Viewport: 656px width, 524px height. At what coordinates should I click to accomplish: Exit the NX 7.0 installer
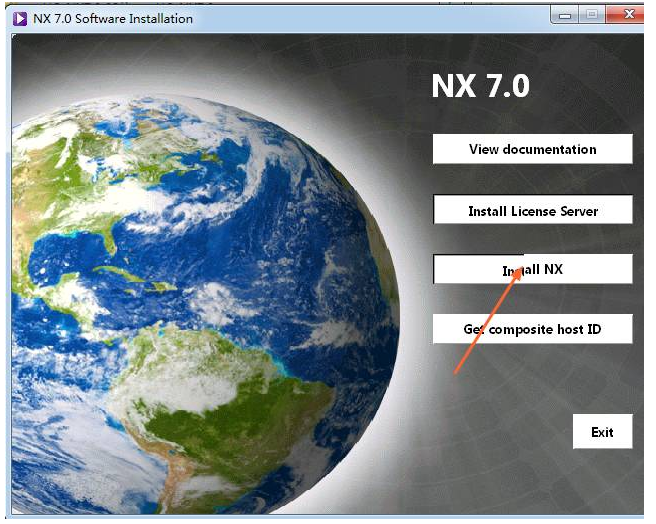(x=602, y=432)
